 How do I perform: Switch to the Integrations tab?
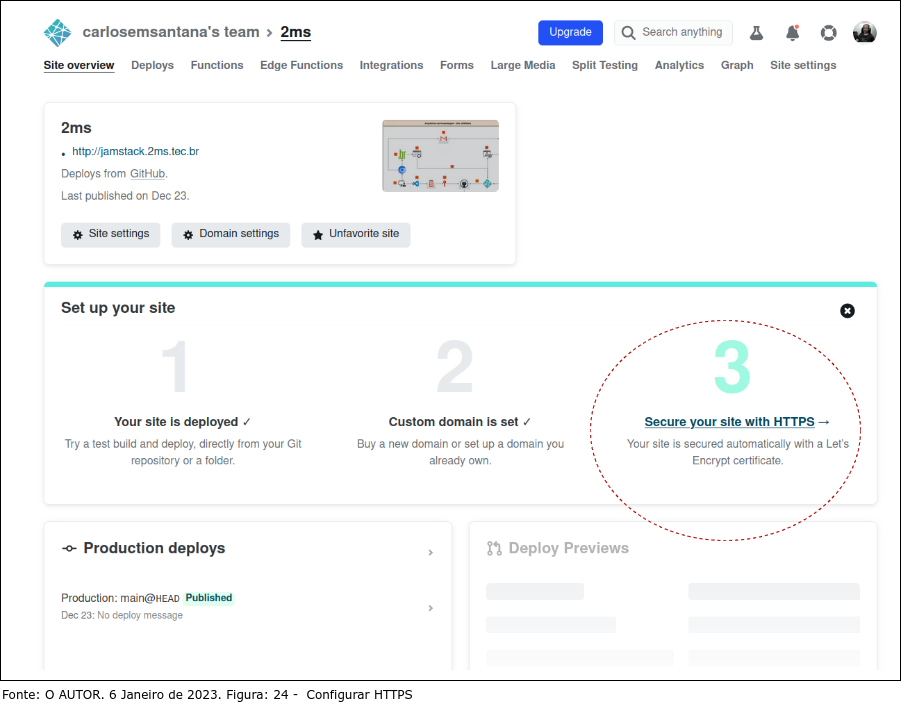(391, 66)
